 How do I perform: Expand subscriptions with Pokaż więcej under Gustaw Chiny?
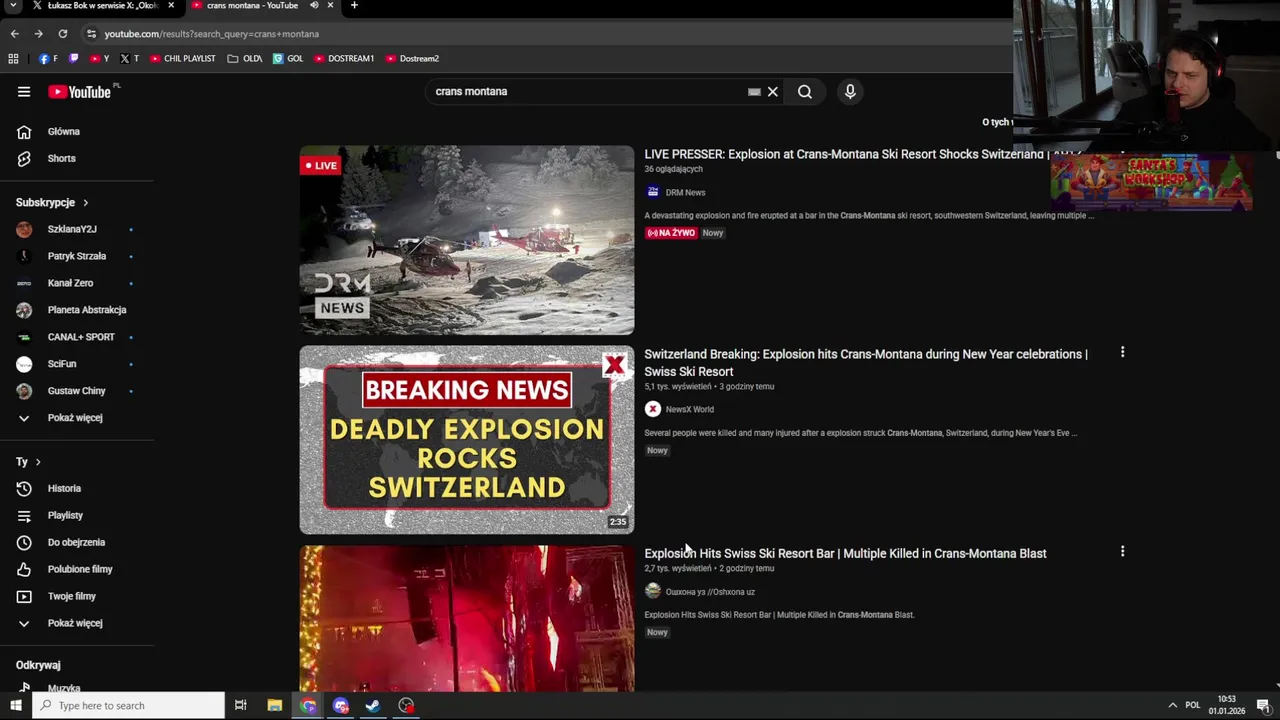click(77, 418)
